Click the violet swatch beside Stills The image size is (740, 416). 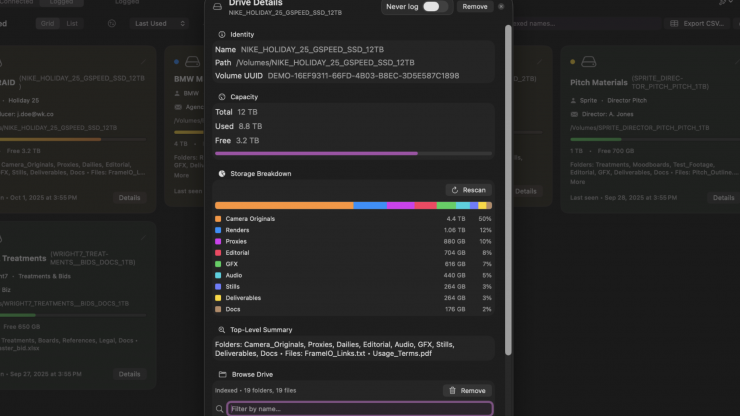(x=218, y=287)
